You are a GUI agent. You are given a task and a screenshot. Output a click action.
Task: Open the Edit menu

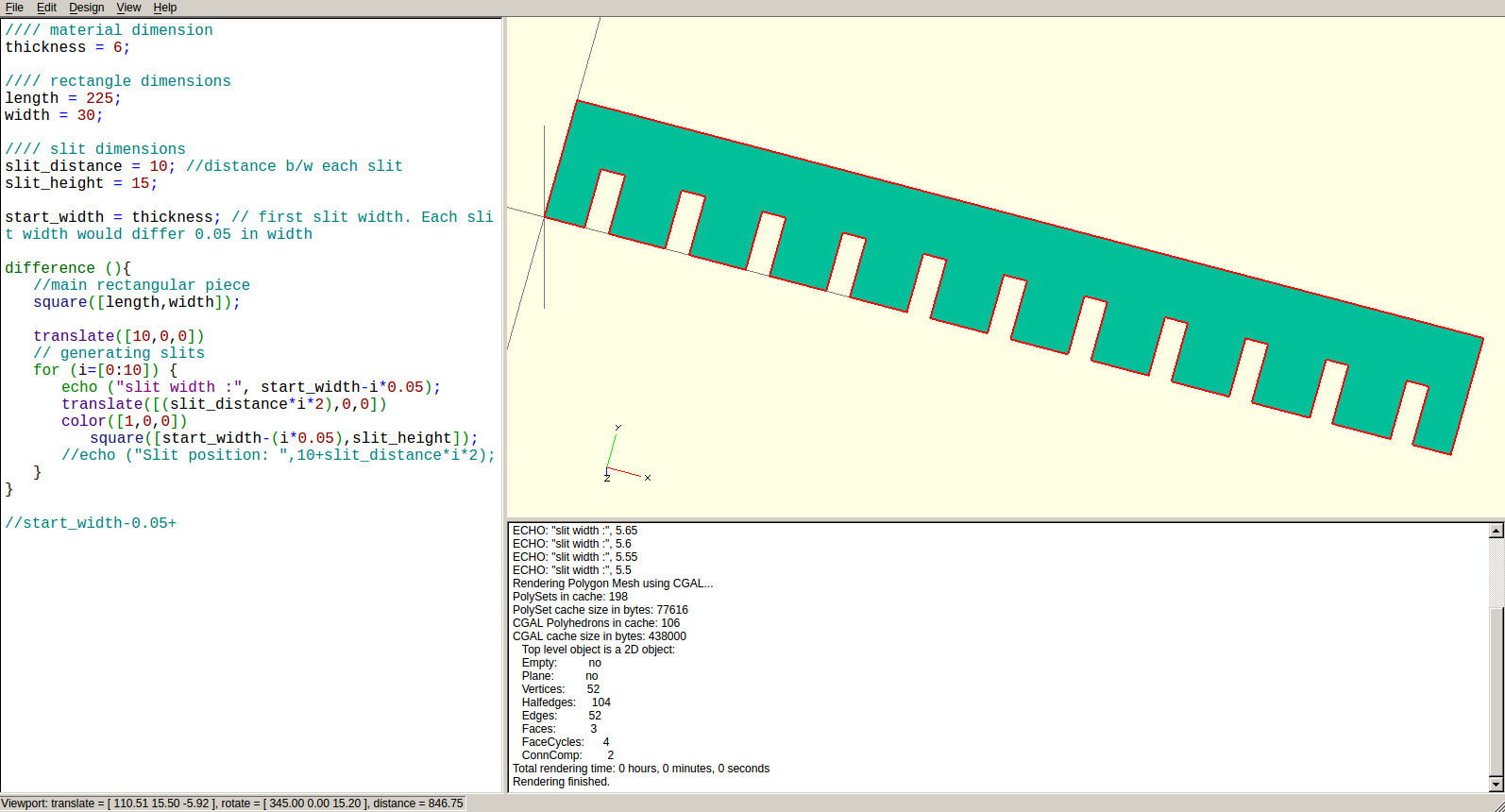[46, 8]
